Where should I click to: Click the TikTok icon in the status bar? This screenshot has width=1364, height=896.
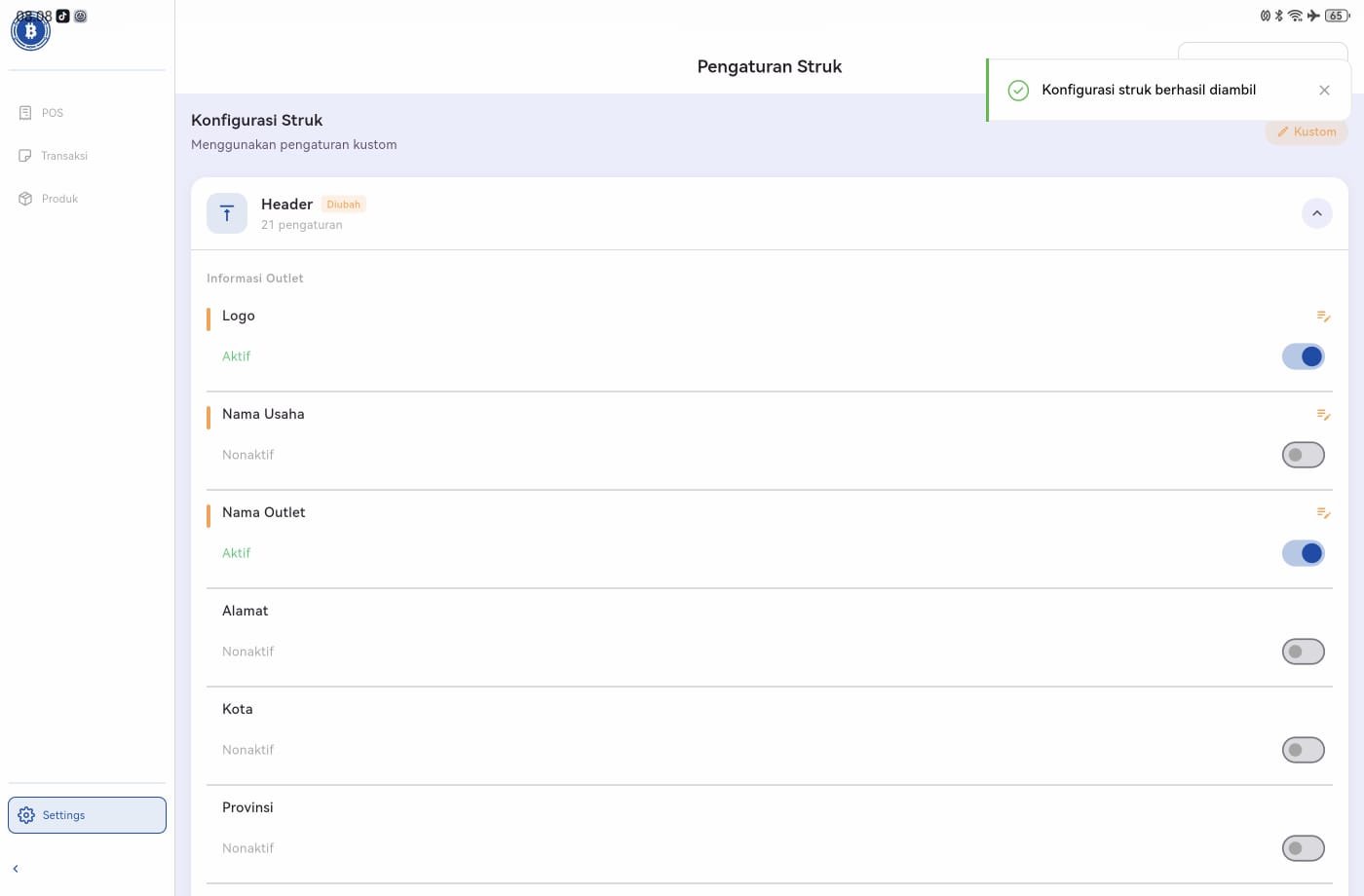(63, 16)
